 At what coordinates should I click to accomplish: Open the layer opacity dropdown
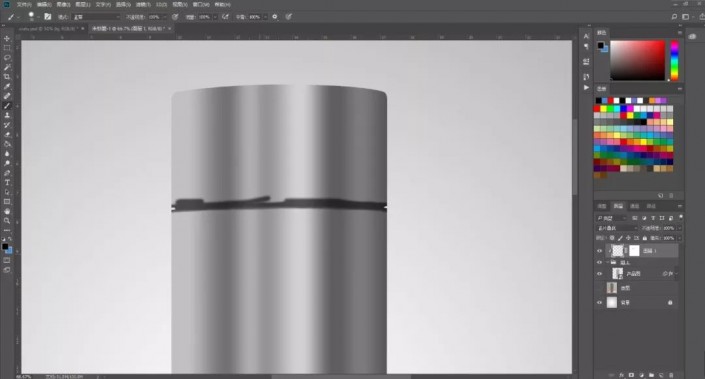pyautogui.click(x=678, y=228)
